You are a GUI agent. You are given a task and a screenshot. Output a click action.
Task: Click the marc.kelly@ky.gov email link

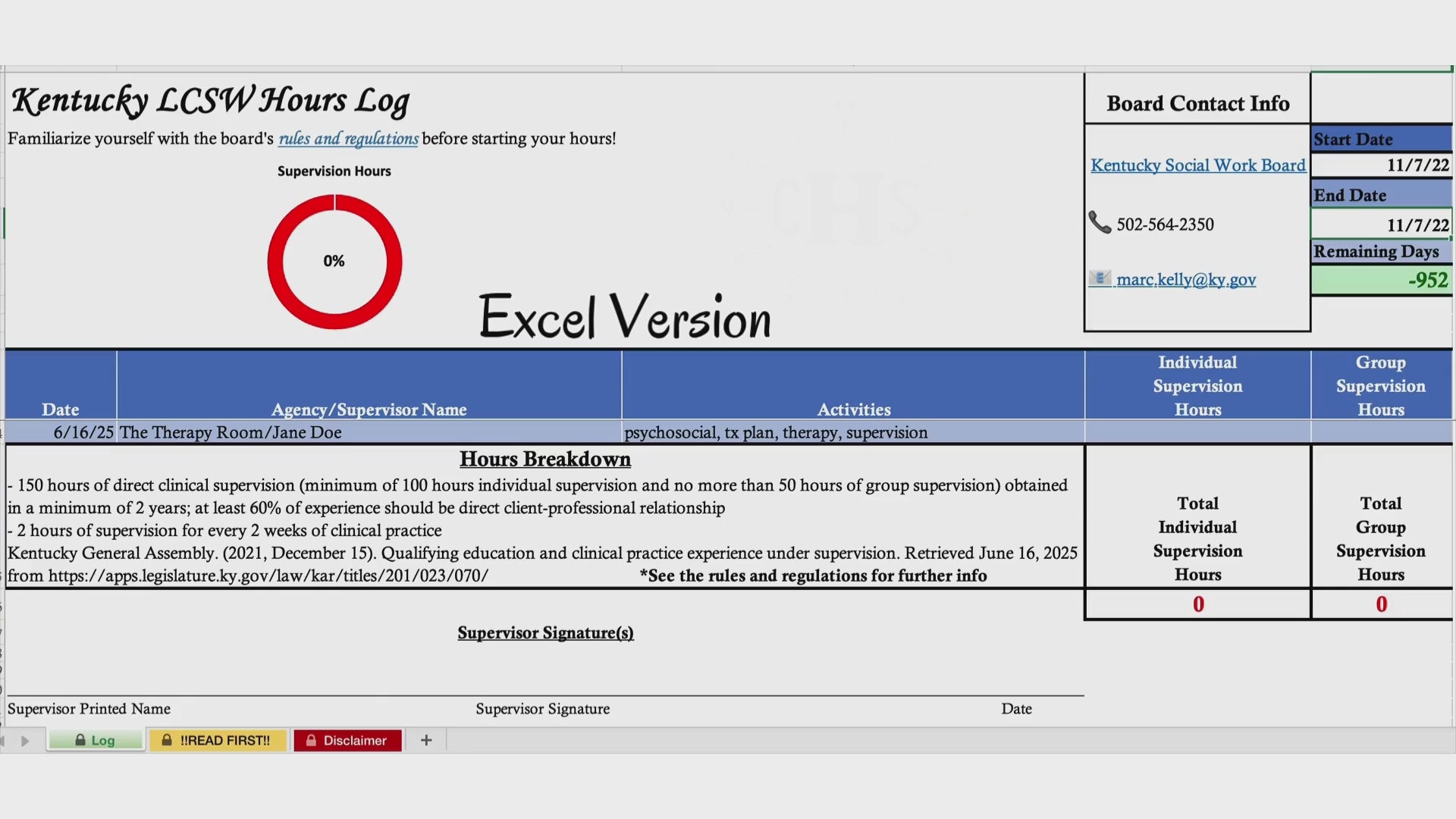[x=1186, y=280]
